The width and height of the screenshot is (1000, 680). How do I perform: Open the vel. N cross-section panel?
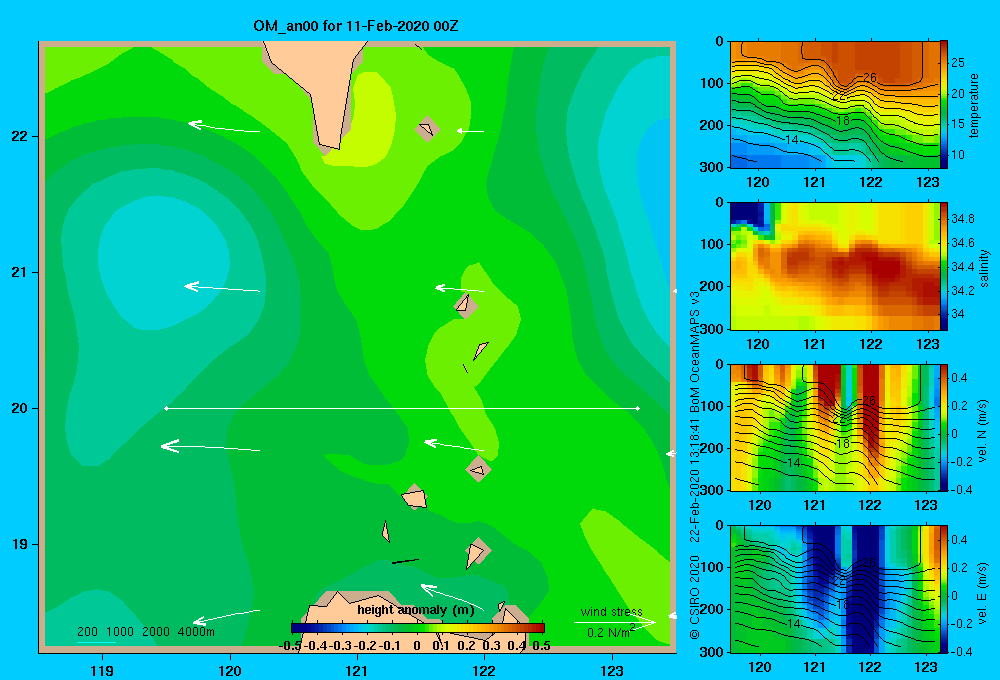pos(835,427)
